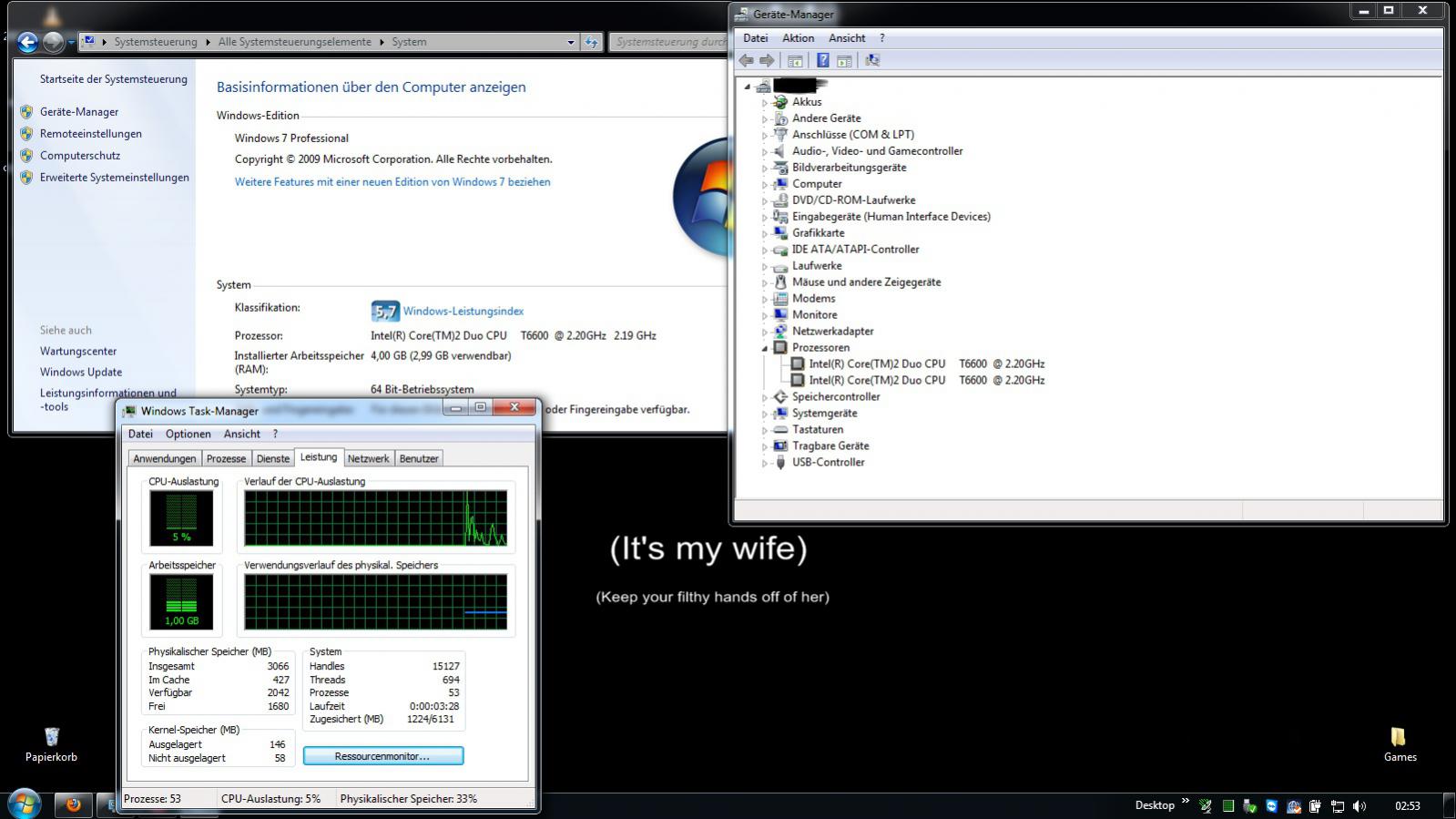Click the Desktop toolbar label in taskbar

pos(1155,805)
